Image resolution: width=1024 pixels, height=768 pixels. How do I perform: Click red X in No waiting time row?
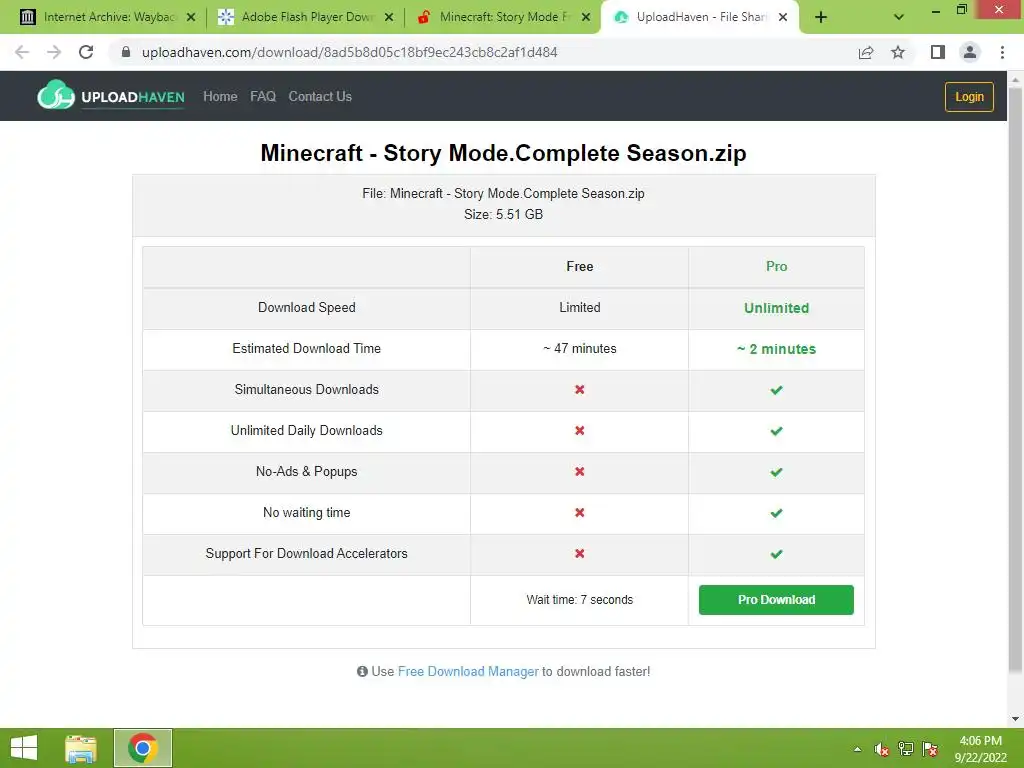click(579, 513)
